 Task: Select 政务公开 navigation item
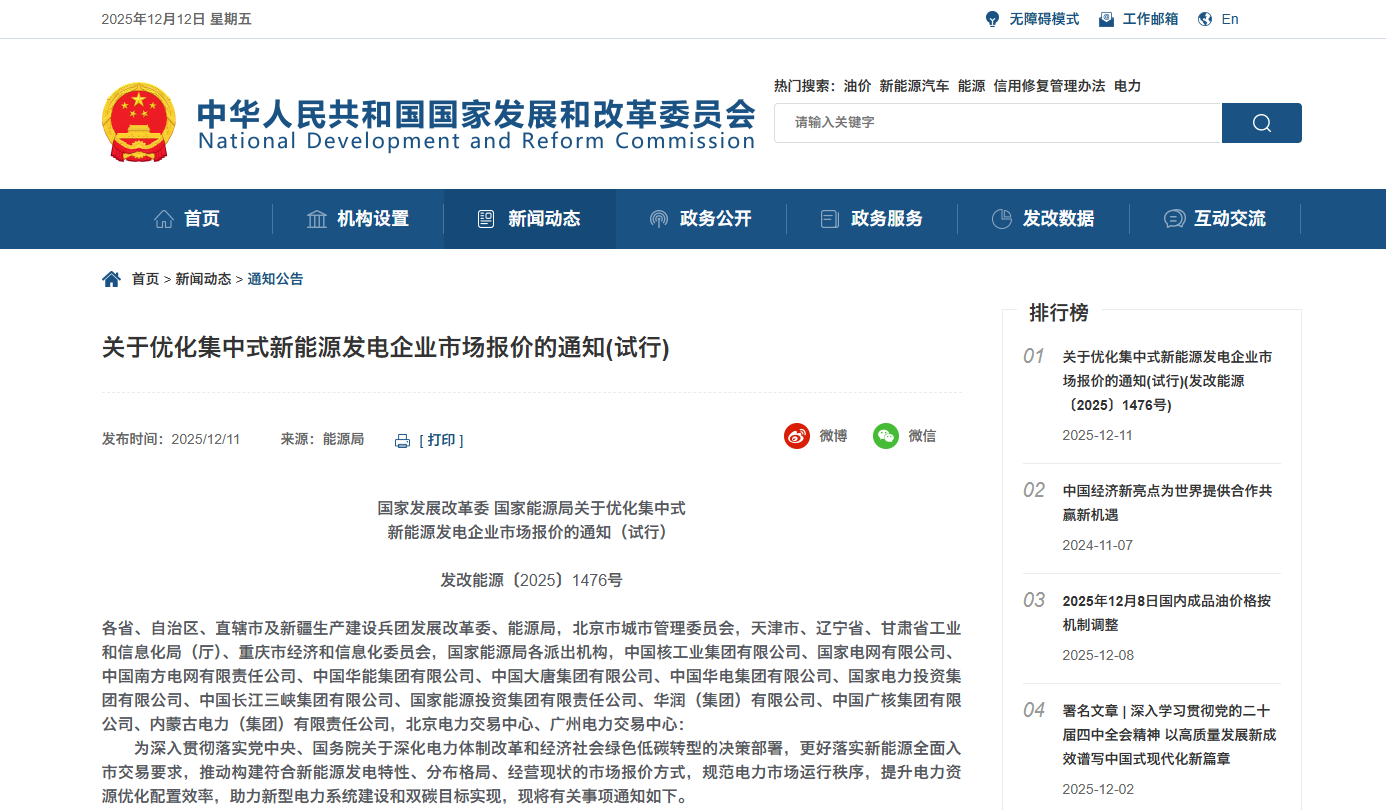tap(701, 219)
